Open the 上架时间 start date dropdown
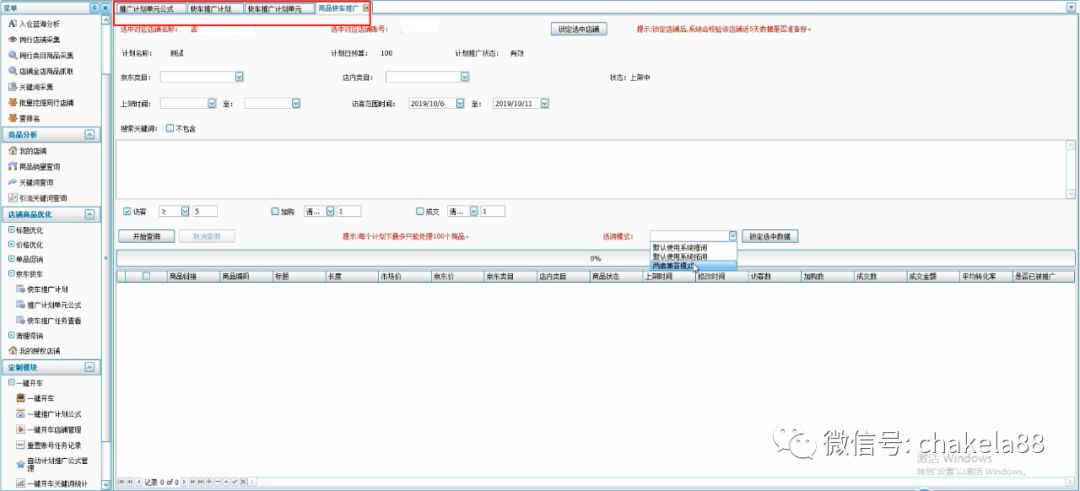The height and width of the screenshot is (491, 1080). [212, 103]
